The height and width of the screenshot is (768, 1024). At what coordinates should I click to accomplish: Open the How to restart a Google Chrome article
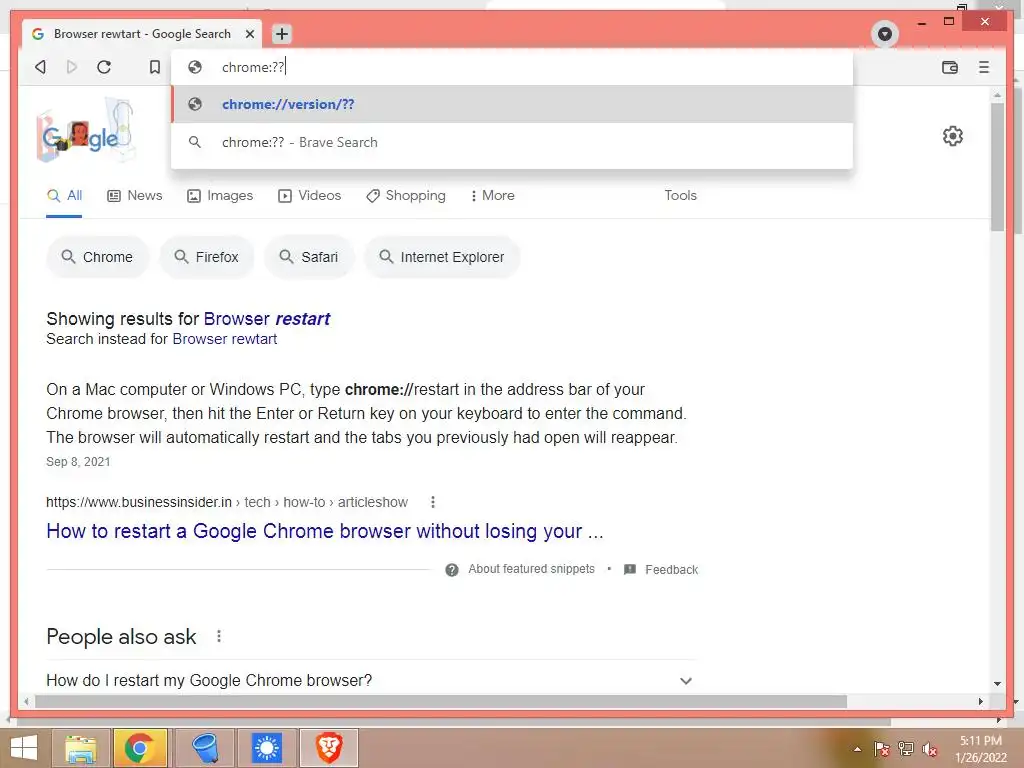coord(325,531)
